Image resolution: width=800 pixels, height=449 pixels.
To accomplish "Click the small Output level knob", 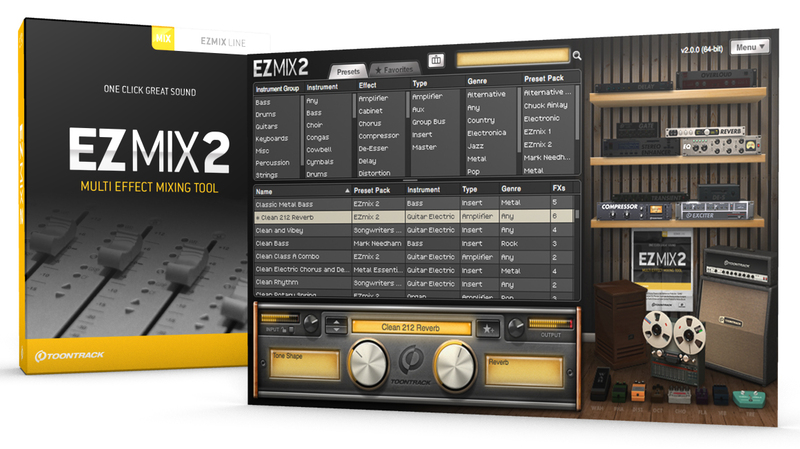I will tap(516, 327).
